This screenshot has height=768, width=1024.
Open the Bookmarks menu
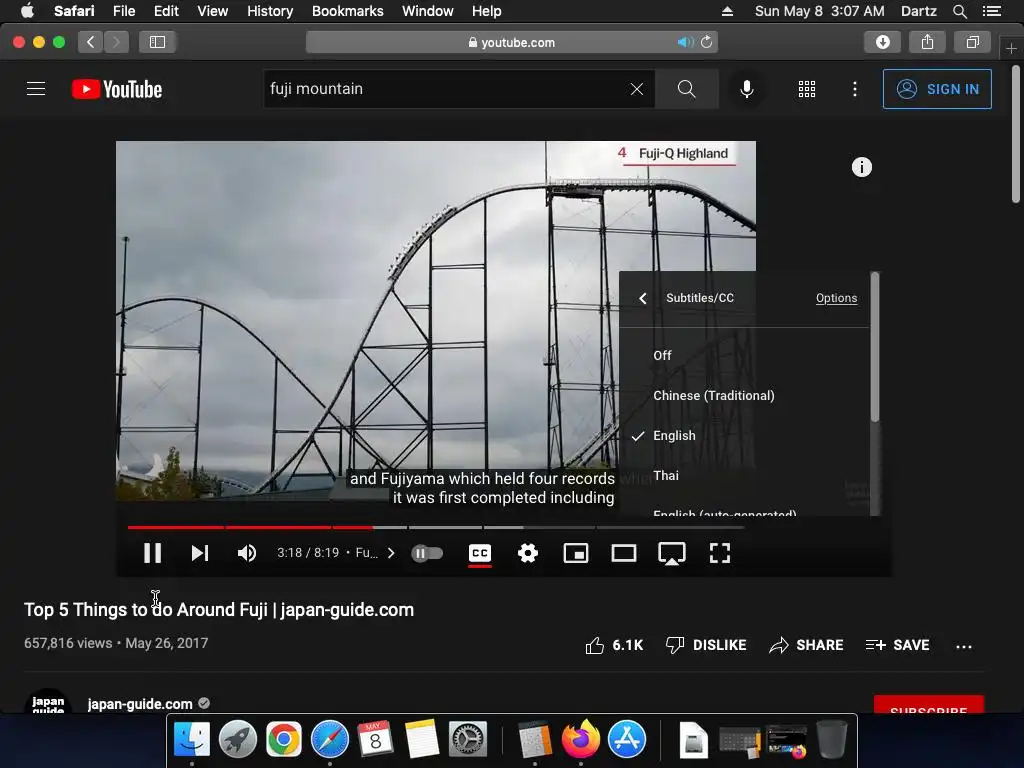point(347,11)
